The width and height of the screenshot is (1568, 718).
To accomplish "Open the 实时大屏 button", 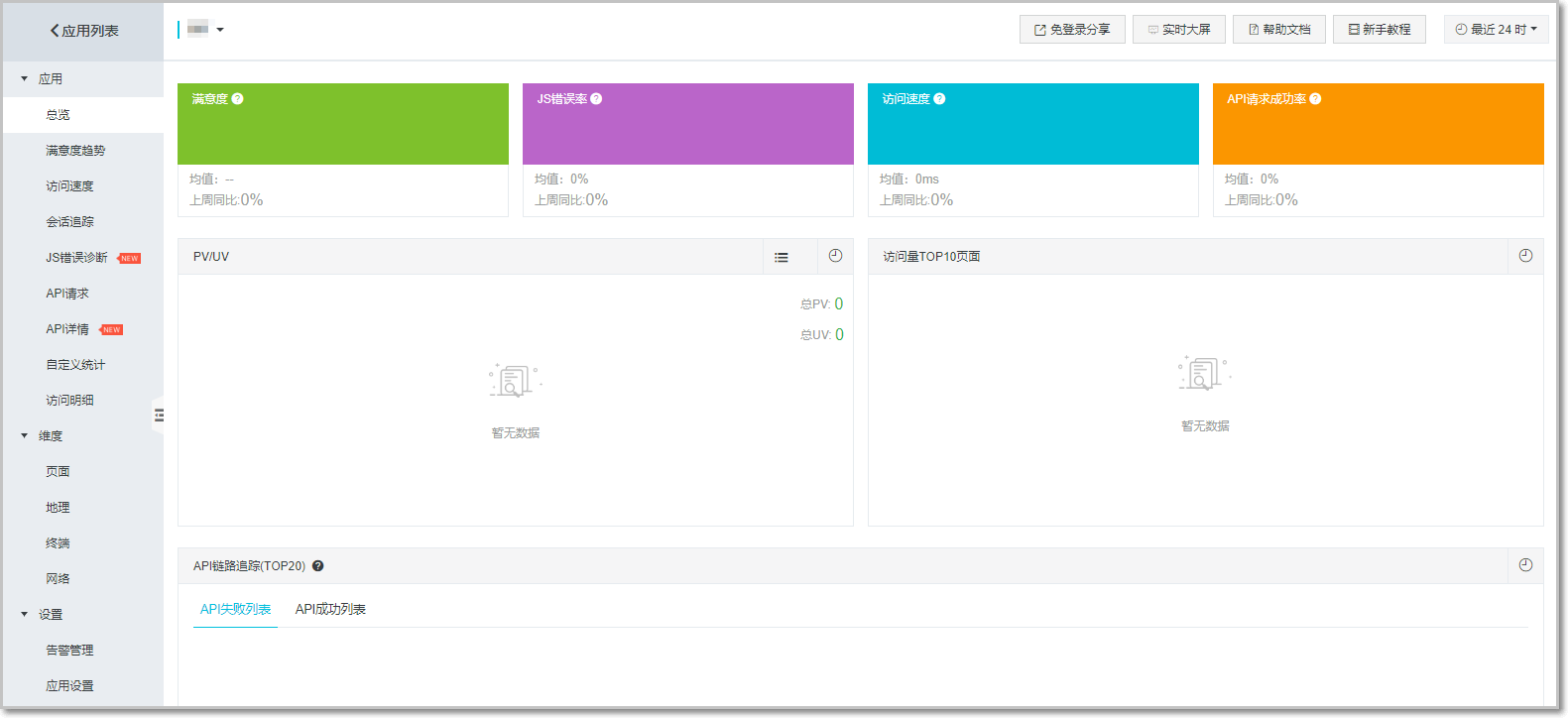I will coord(1179,30).
